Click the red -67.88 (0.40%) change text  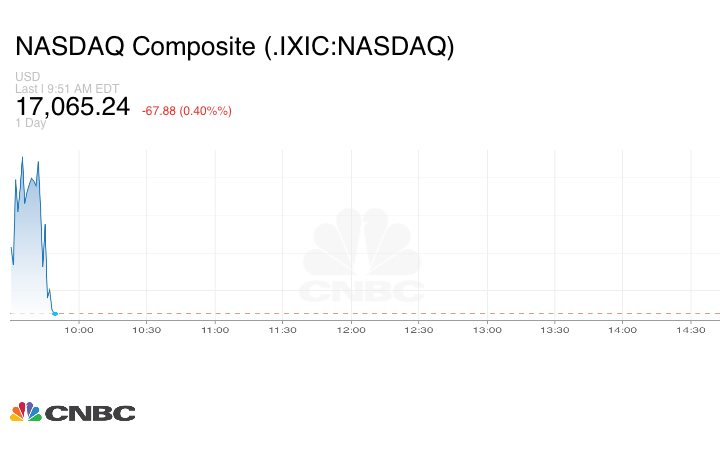pyautogui.click(x=187, y=110)
